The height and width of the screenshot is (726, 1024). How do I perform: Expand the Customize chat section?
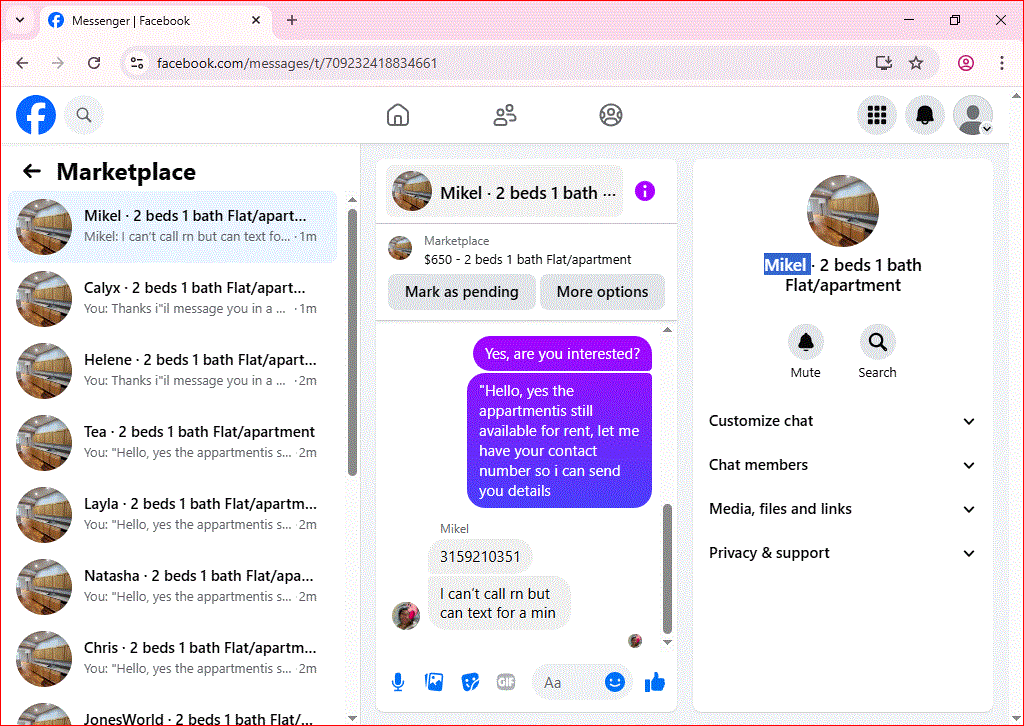point(842,421)
